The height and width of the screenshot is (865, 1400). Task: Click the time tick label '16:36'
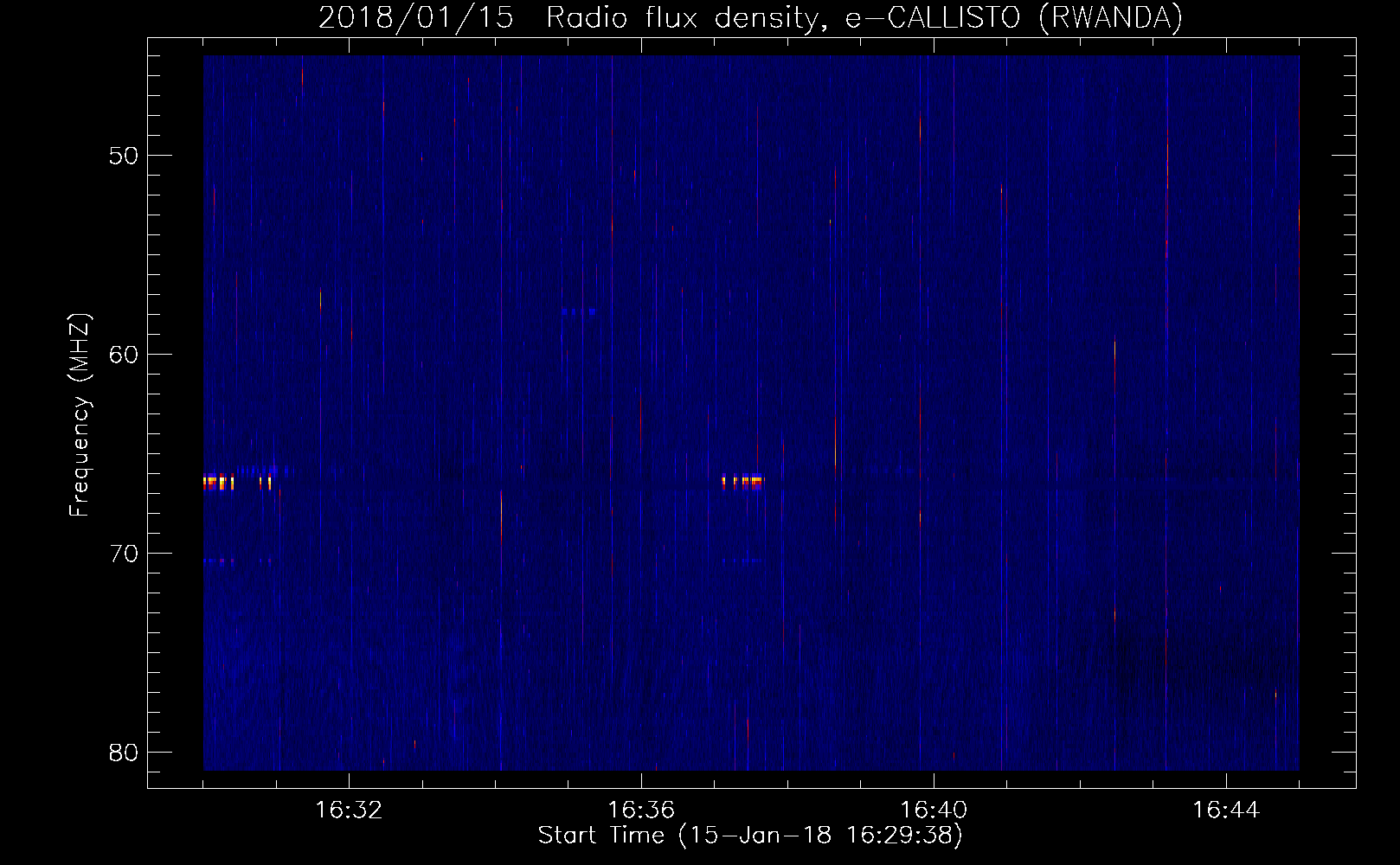click(x=641, y=811)
